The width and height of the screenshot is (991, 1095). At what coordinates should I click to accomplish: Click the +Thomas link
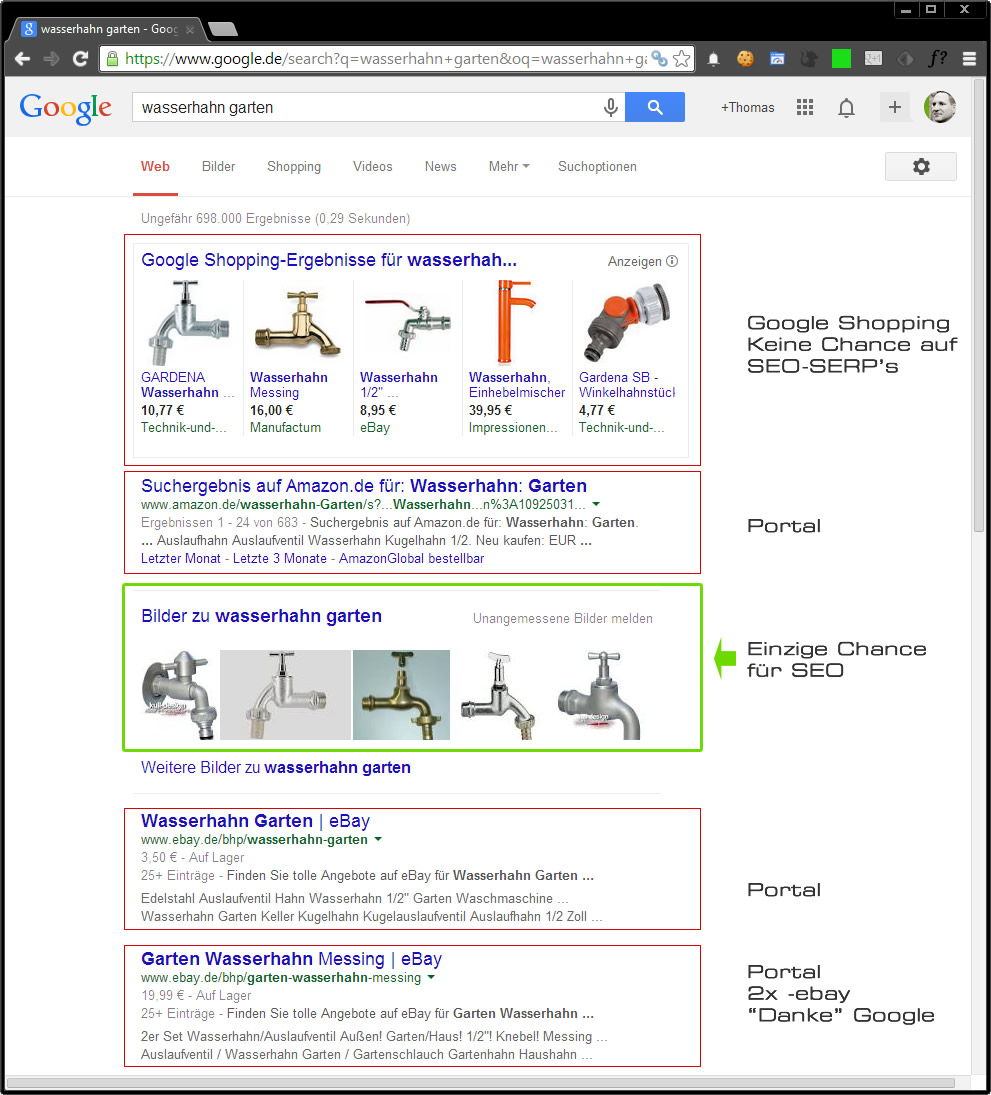click(748, 108)
